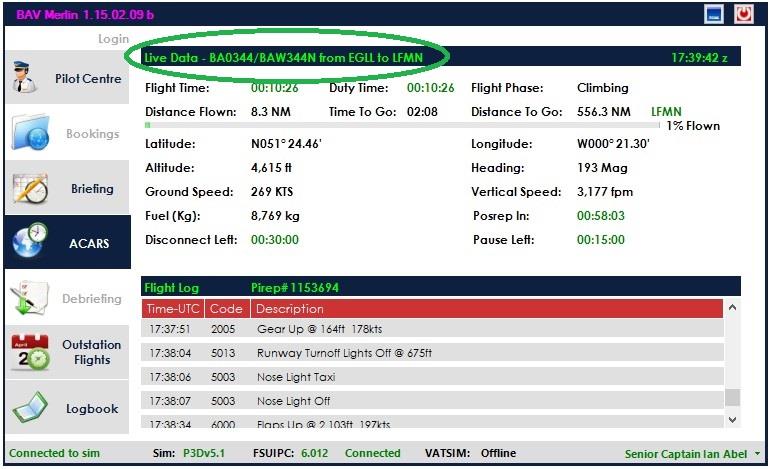Click the flight log scroll up arrow
The width and height of the screenshot is (772, 469).
[732, 308]
